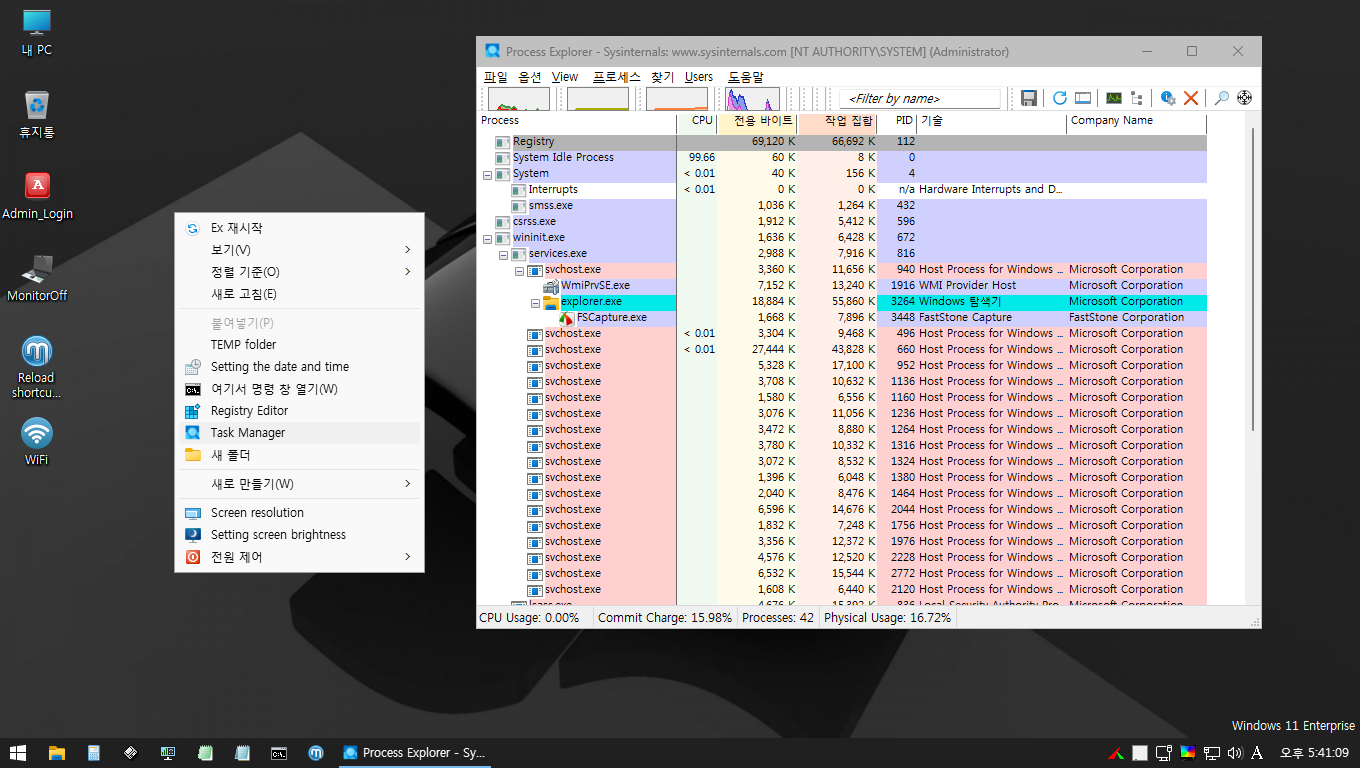1360x768 pixels.
Task: Open the 프로세스 menu
Action: [616, 77]
